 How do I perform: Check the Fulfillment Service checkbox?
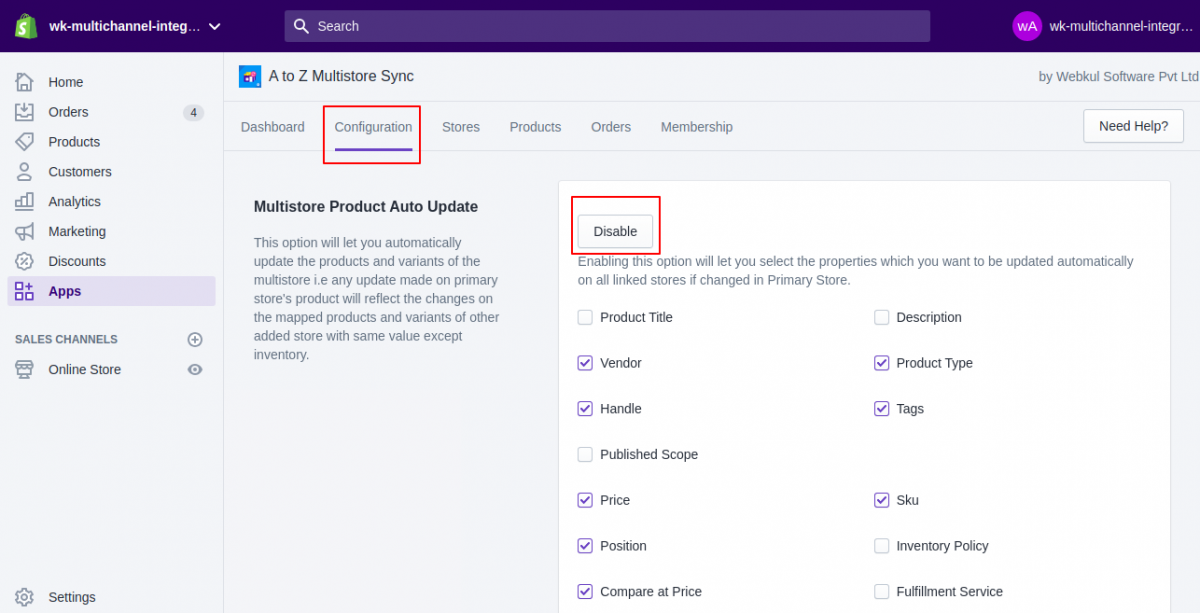coord(881,591)
